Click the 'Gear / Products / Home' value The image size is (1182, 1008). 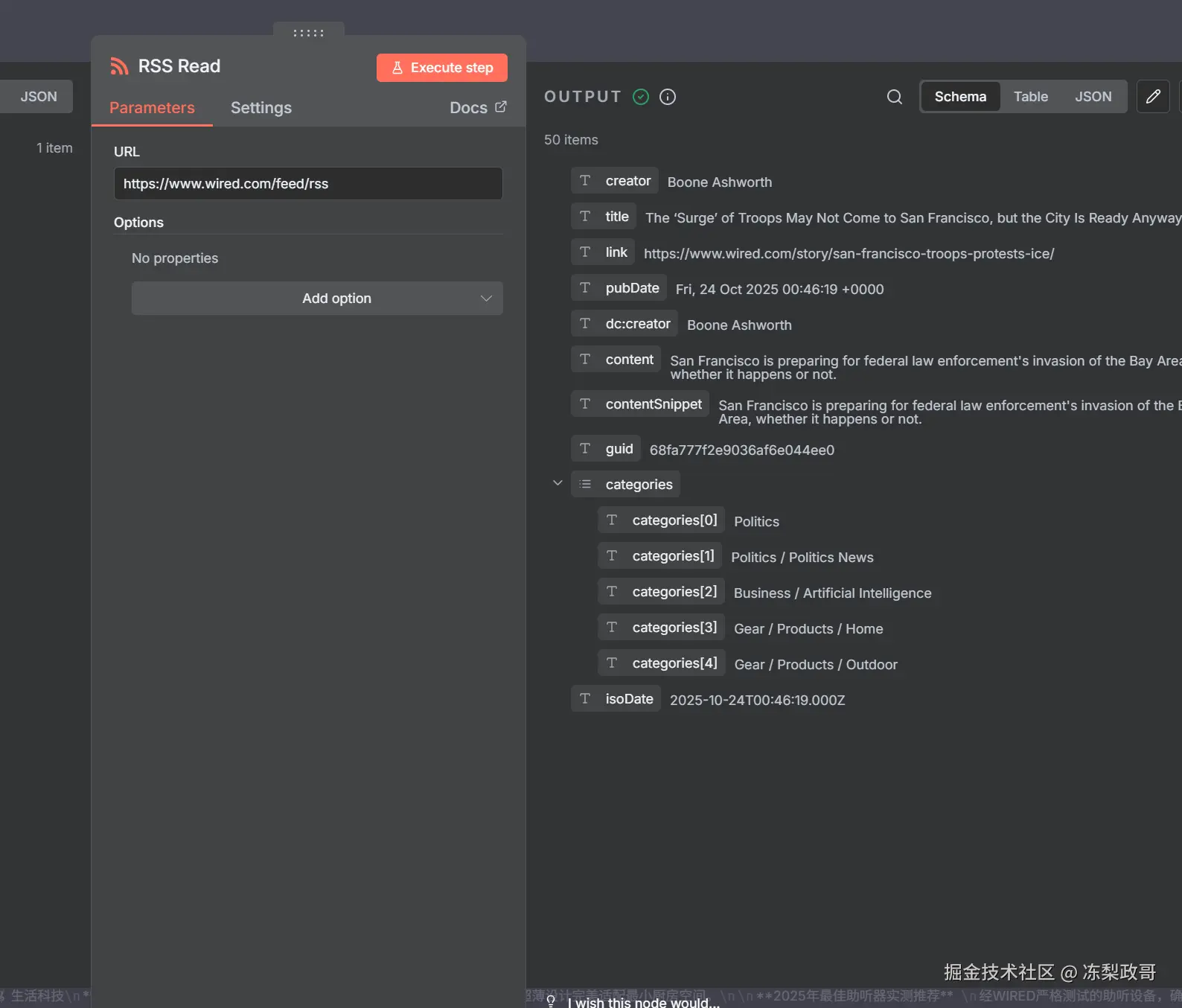(808, 629)
